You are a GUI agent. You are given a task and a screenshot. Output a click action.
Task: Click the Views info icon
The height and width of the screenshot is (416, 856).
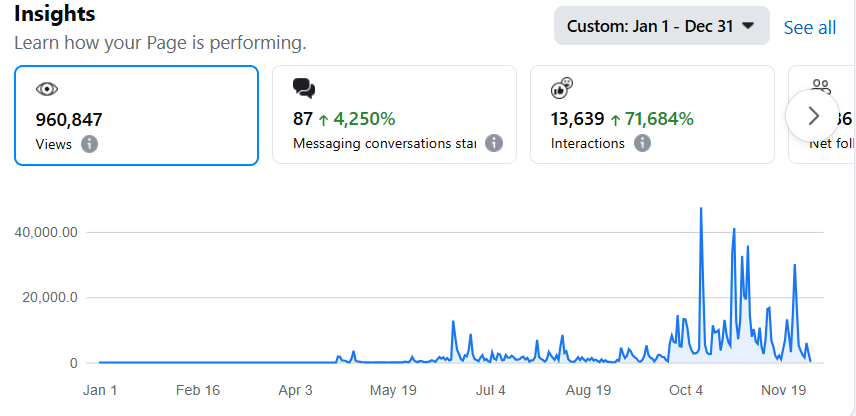(89, 144)
